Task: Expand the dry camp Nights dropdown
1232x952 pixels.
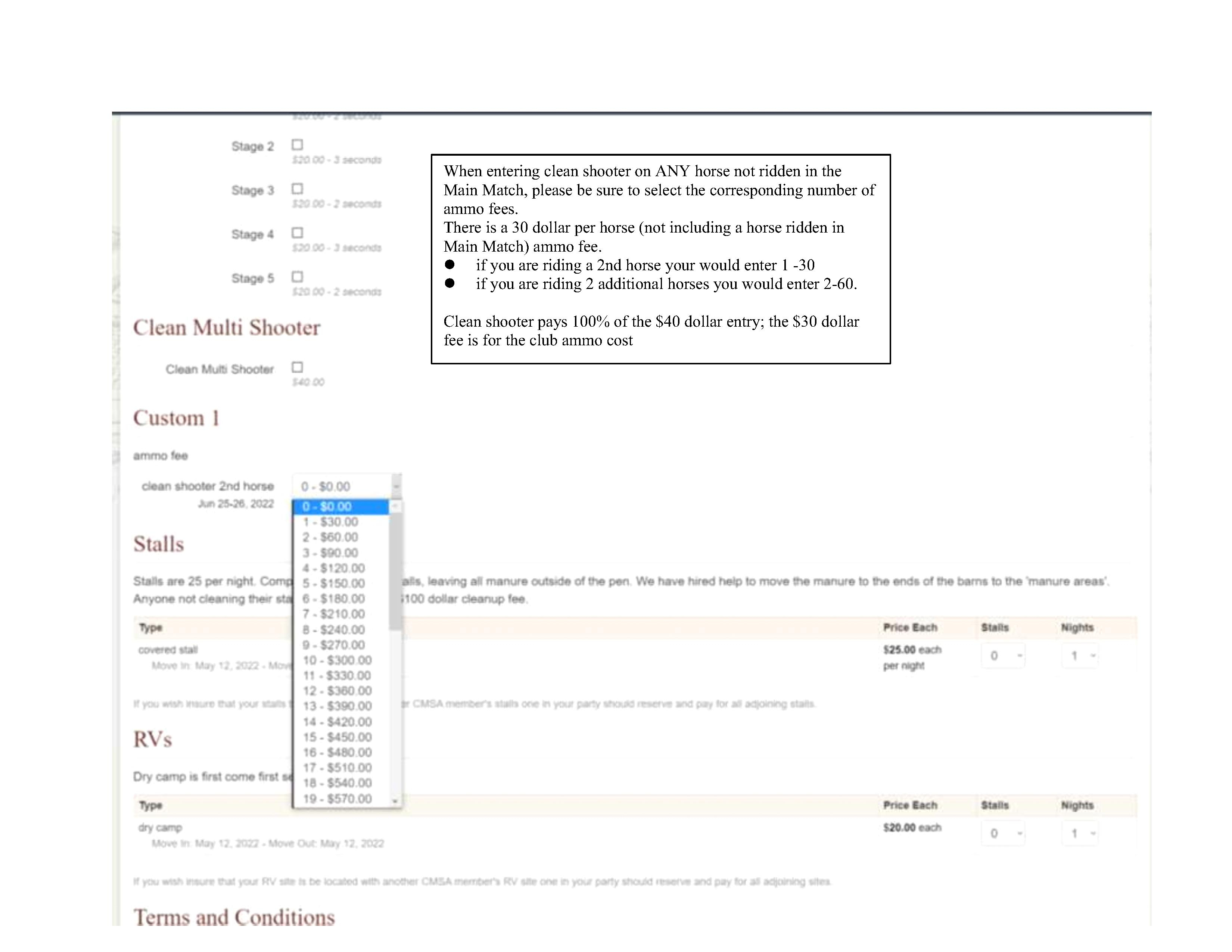Action: [1080, 834]
